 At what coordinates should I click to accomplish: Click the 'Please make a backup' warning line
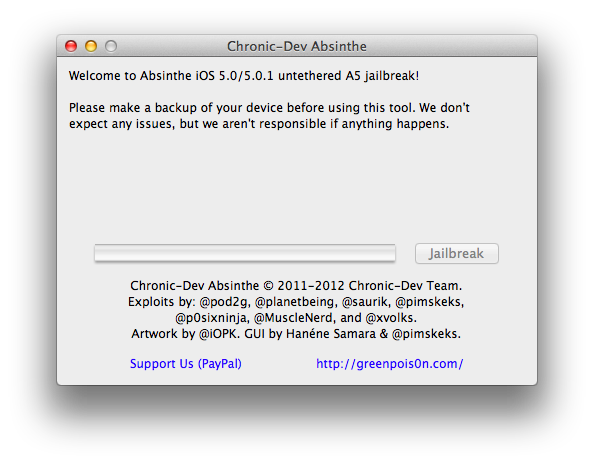(269, 108)
